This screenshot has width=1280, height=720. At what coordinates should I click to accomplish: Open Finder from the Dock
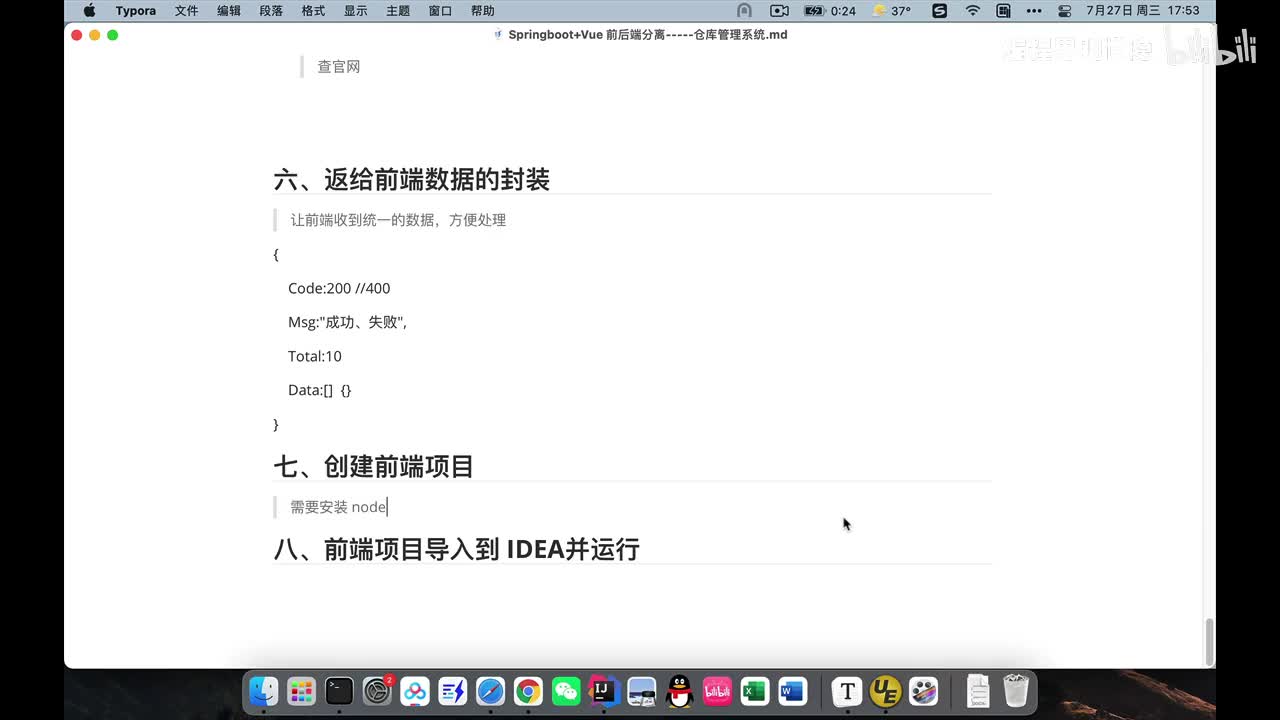(x=263, y=691)
